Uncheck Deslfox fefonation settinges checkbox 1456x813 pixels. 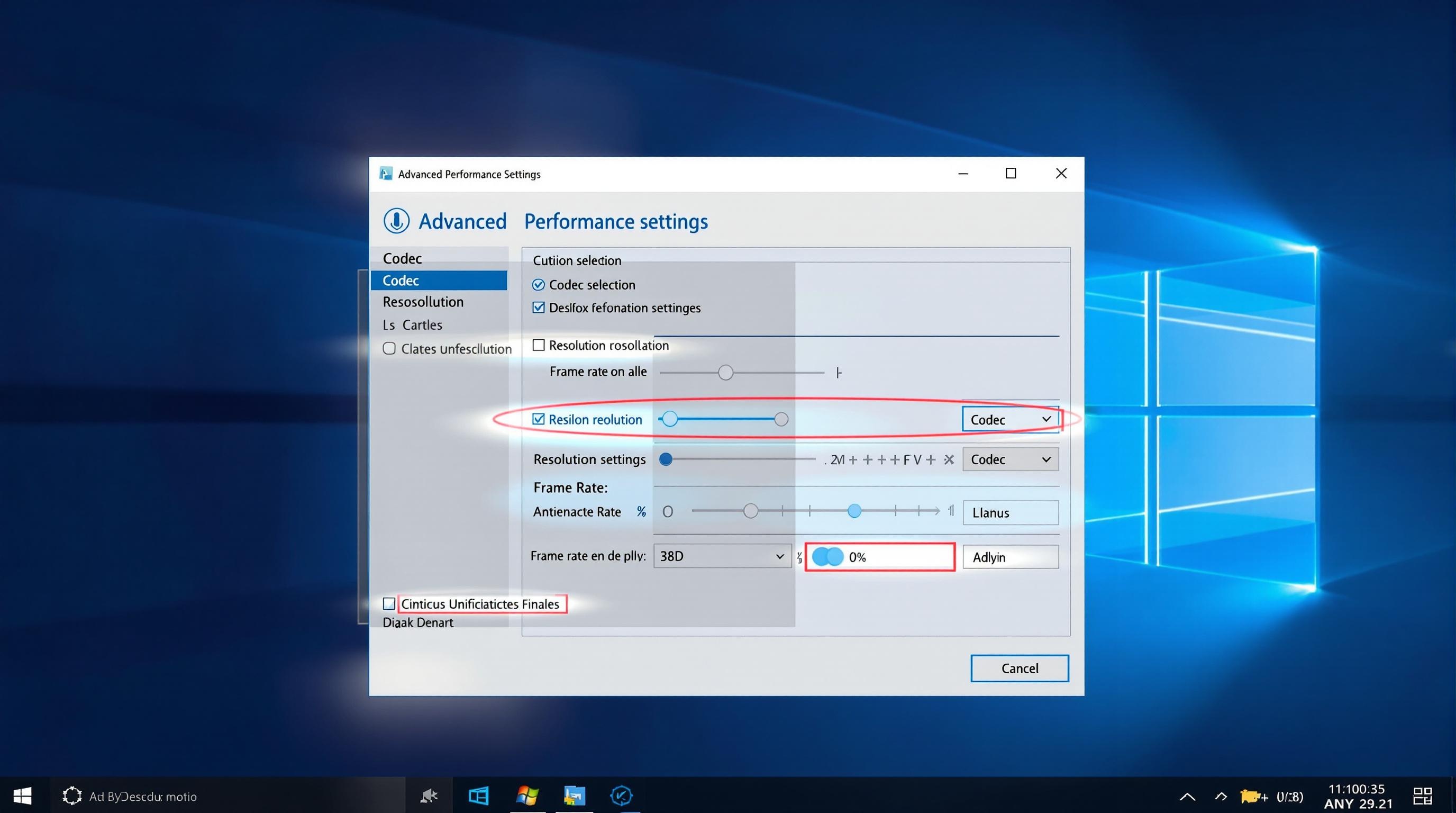pos(539,307)
